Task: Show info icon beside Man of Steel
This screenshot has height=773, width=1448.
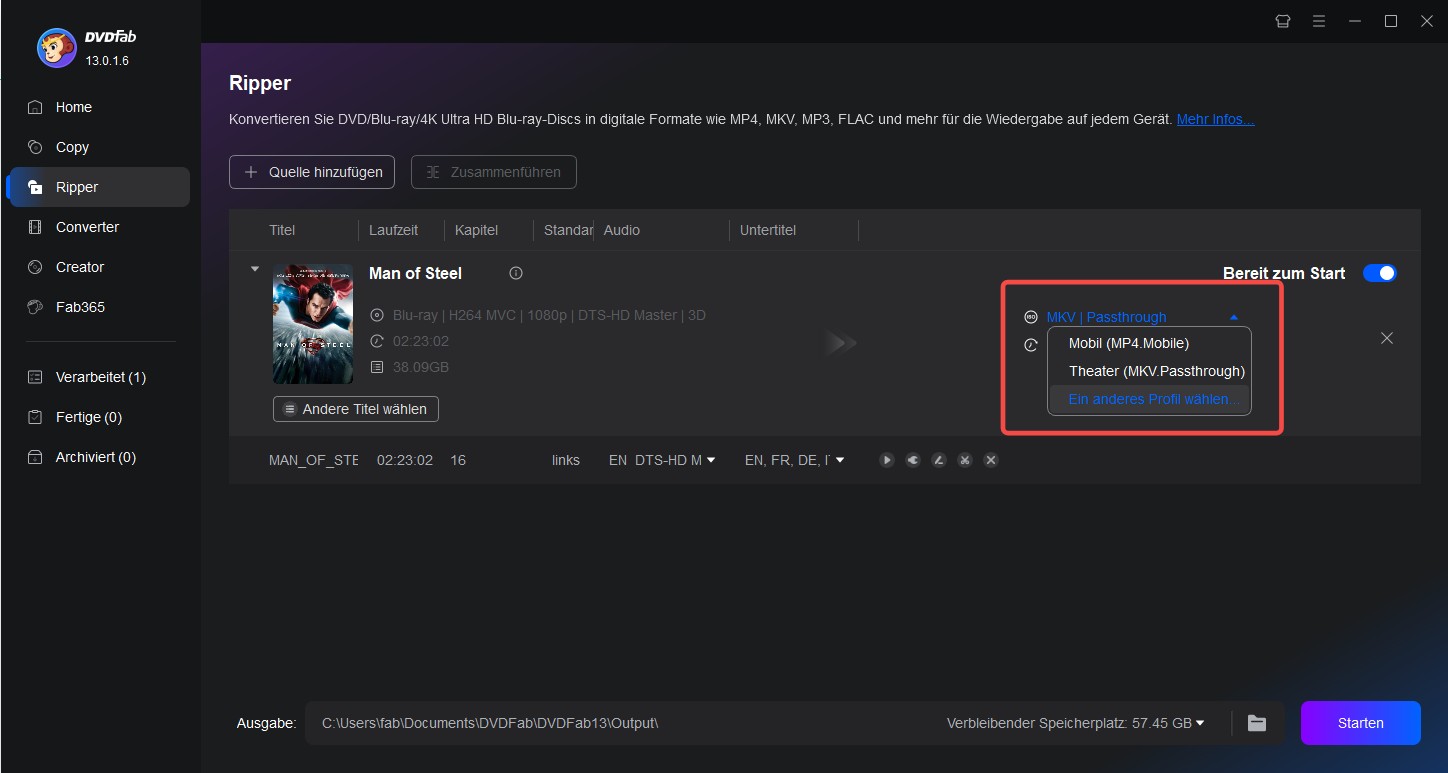Action: coord(516,273)
